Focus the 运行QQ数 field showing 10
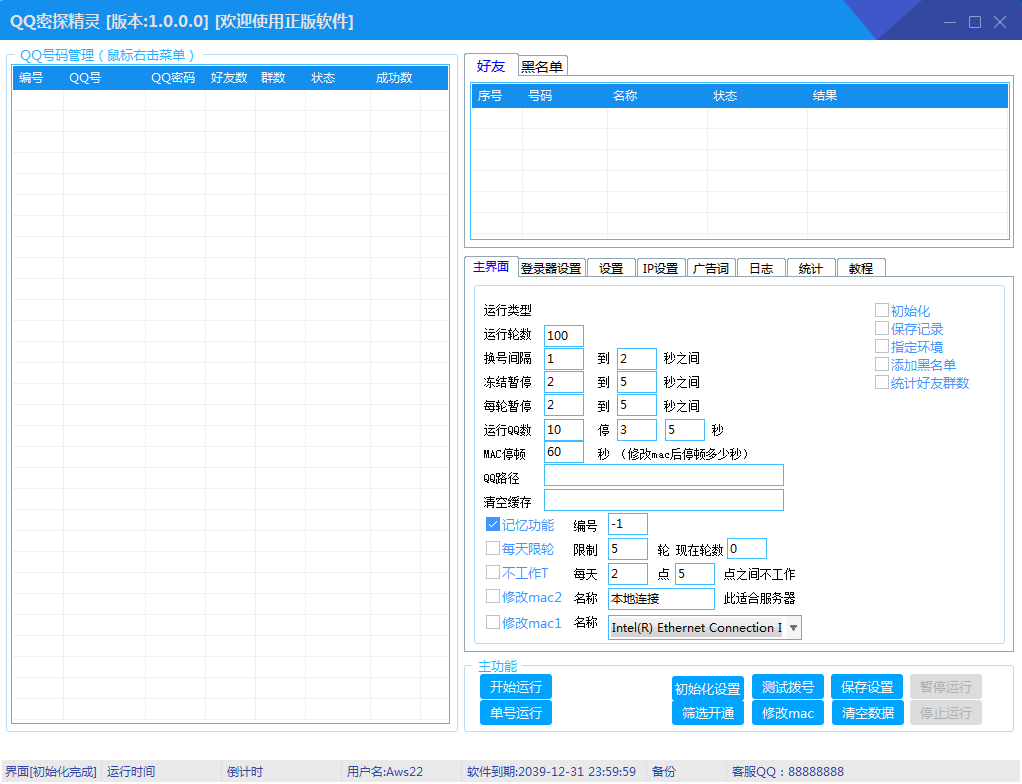This screenshot has width=1022, height=784. [564, 429]
